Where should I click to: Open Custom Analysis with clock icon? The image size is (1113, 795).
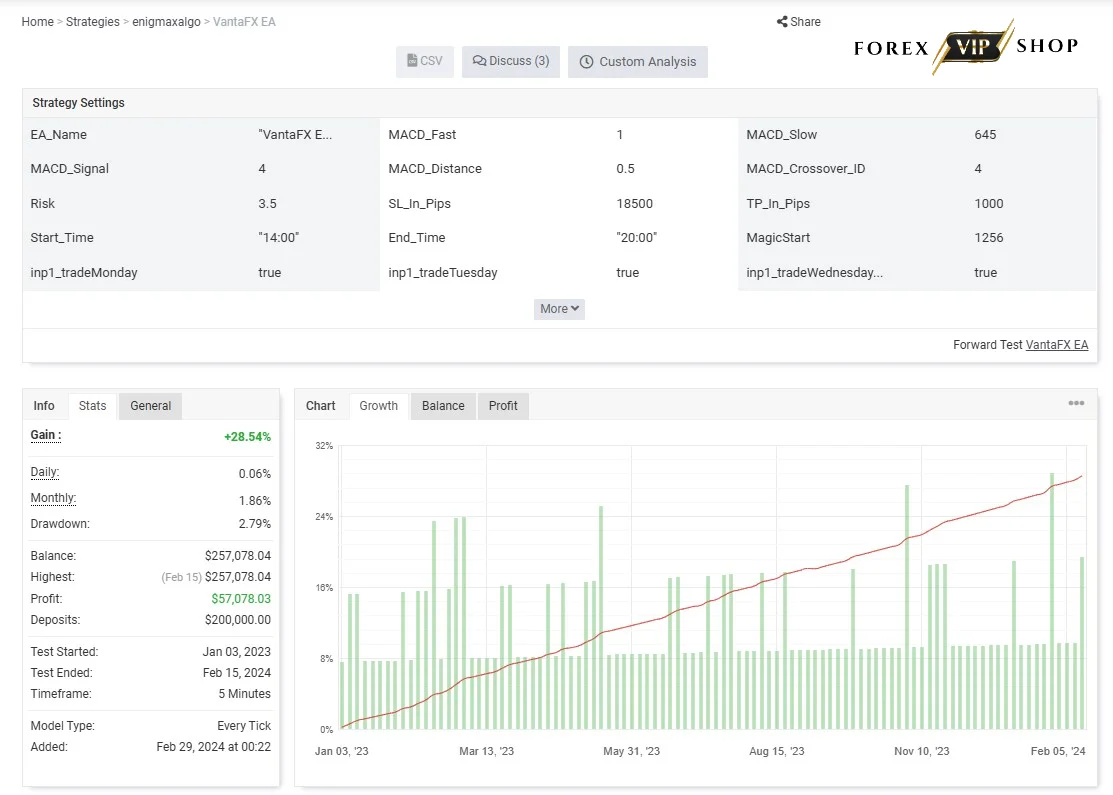pos(637,62)
